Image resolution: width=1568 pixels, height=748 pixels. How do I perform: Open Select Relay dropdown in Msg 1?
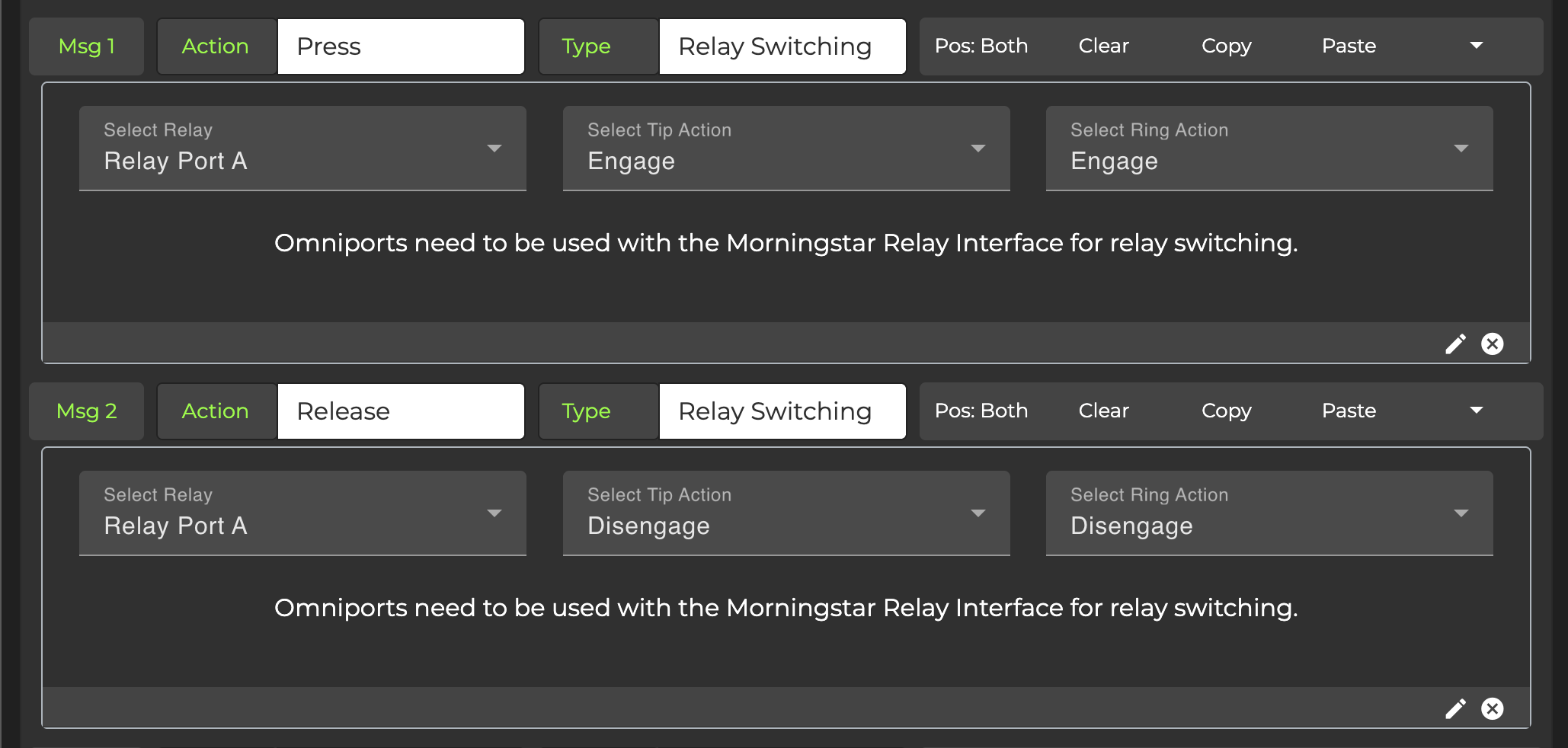point(302,149)
